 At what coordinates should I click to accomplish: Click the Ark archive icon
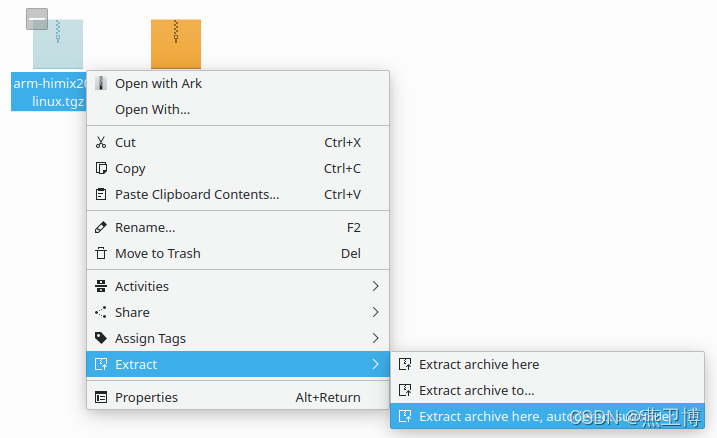pos(101,83)
